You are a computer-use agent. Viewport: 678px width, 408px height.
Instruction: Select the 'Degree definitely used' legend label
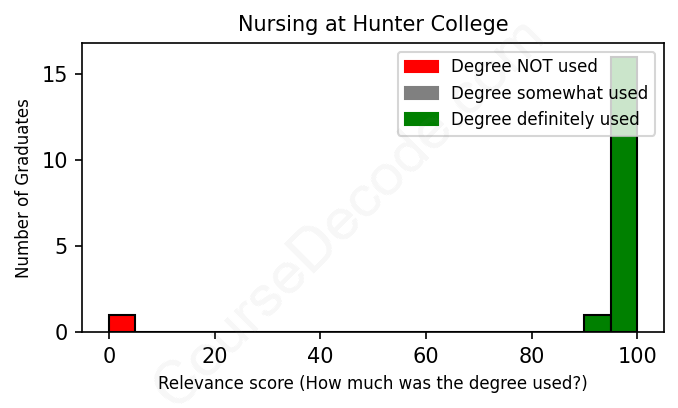pyautogui.click(x=545, y=120)
